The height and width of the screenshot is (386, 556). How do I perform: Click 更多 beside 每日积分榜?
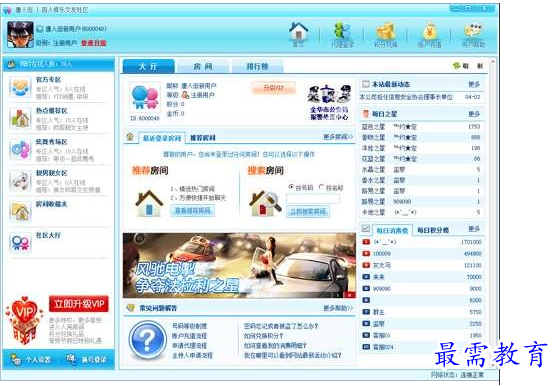pos(474,229)
